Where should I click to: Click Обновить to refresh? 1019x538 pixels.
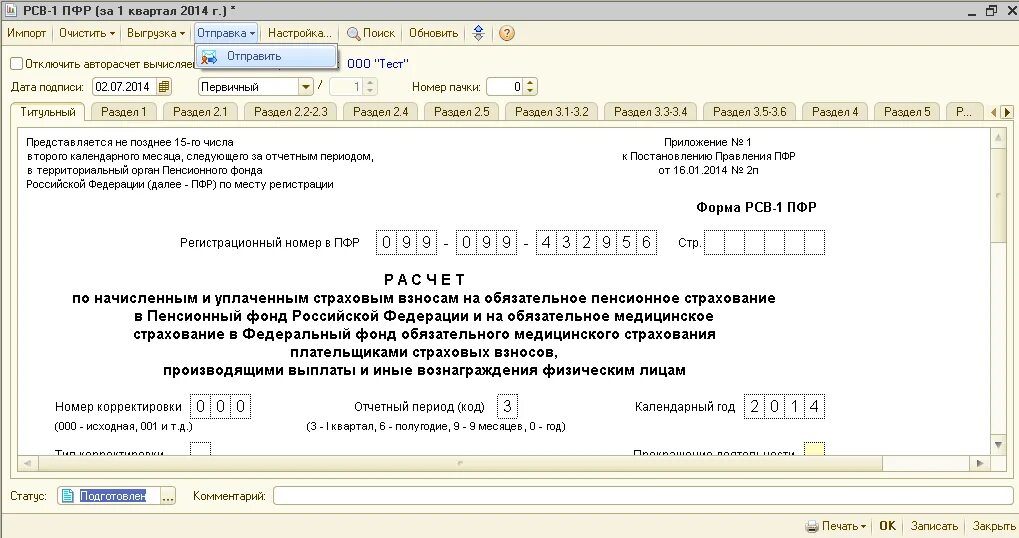pos(433,33)
